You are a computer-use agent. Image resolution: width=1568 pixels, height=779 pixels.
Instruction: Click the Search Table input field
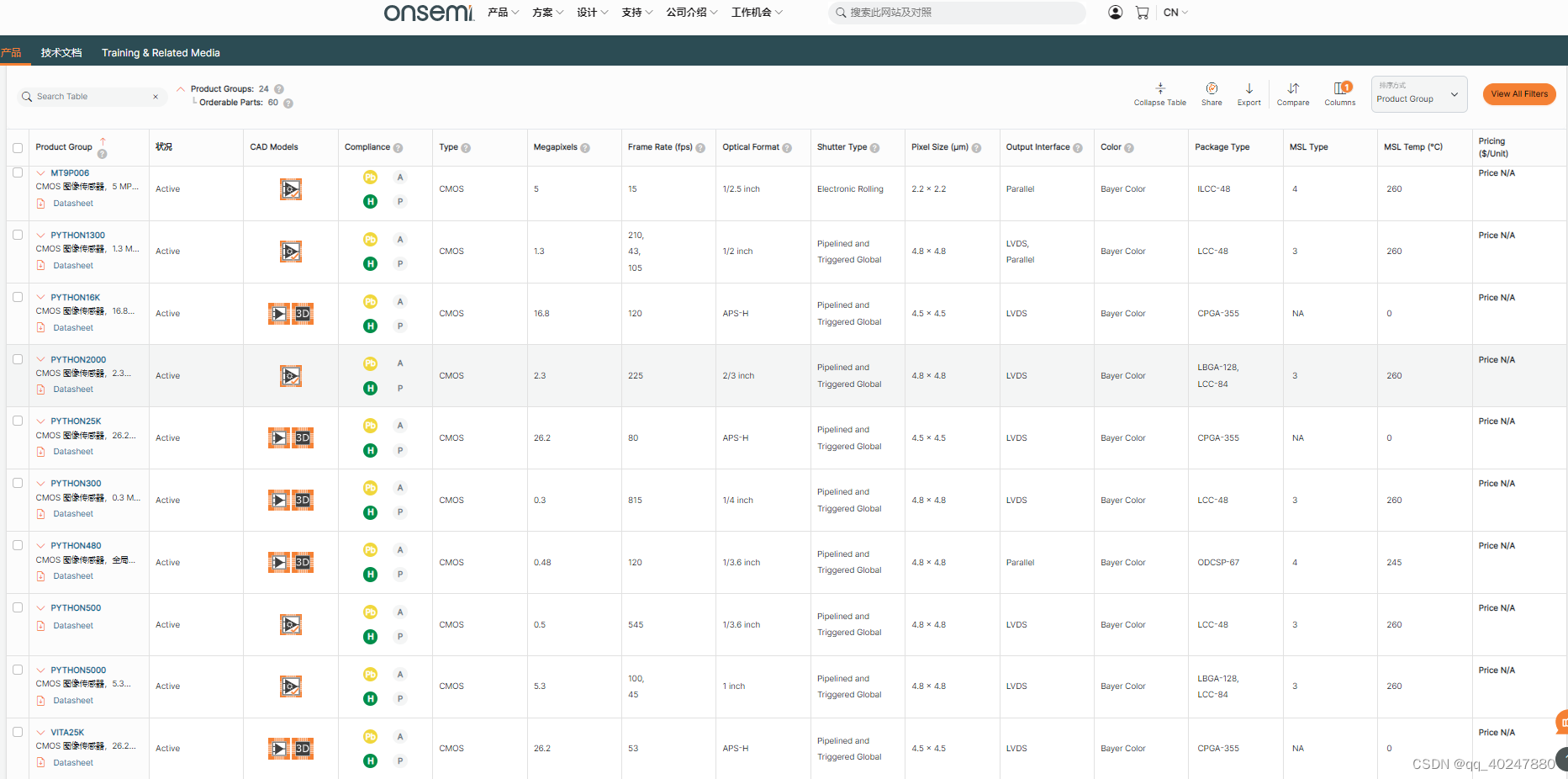point(91,97)
